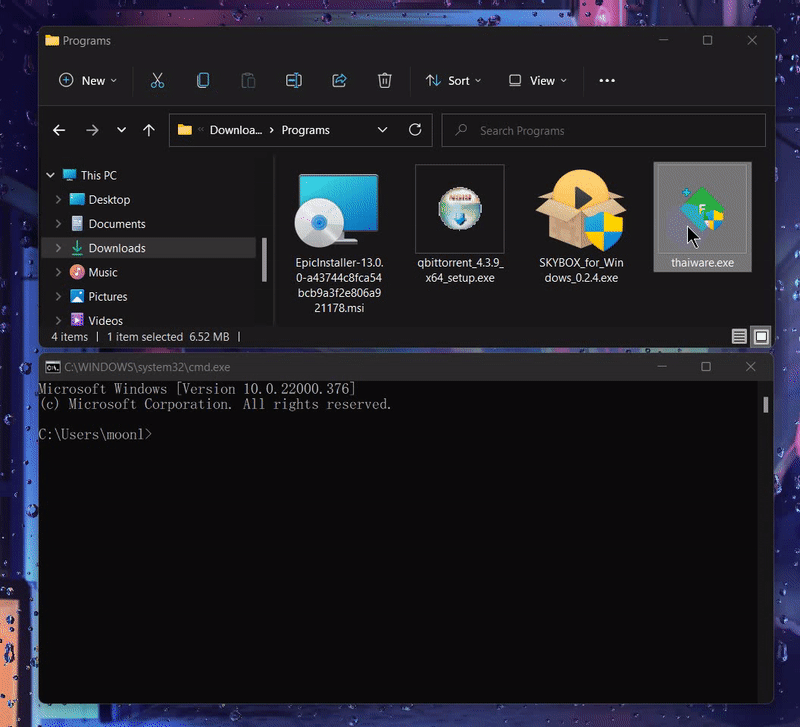The width and height of the screenshot is (800, 727).
Task: Minimize the Programs explorer window
Action: (x=664, y=40)
